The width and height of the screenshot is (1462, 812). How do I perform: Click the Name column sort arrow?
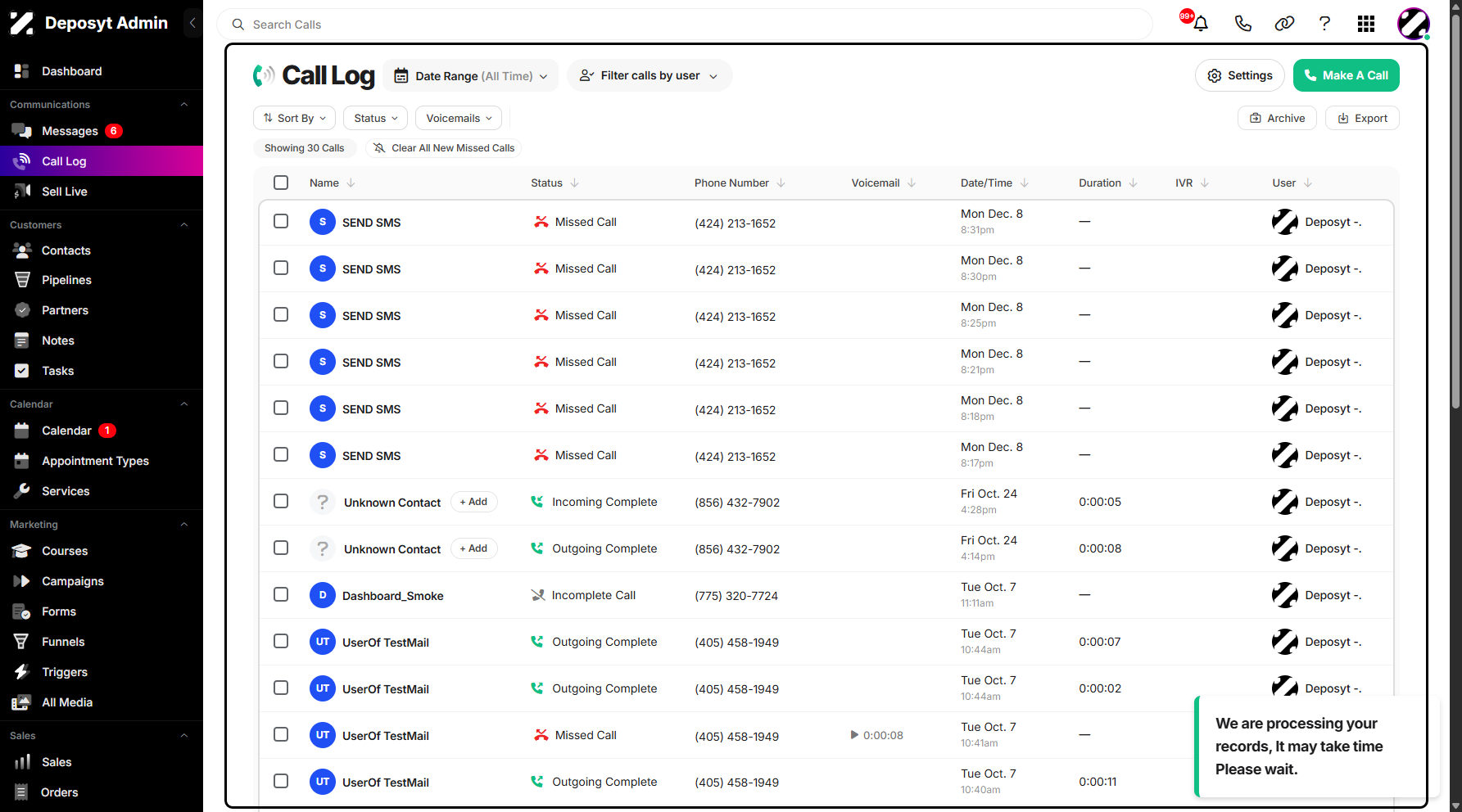point(351,183)
